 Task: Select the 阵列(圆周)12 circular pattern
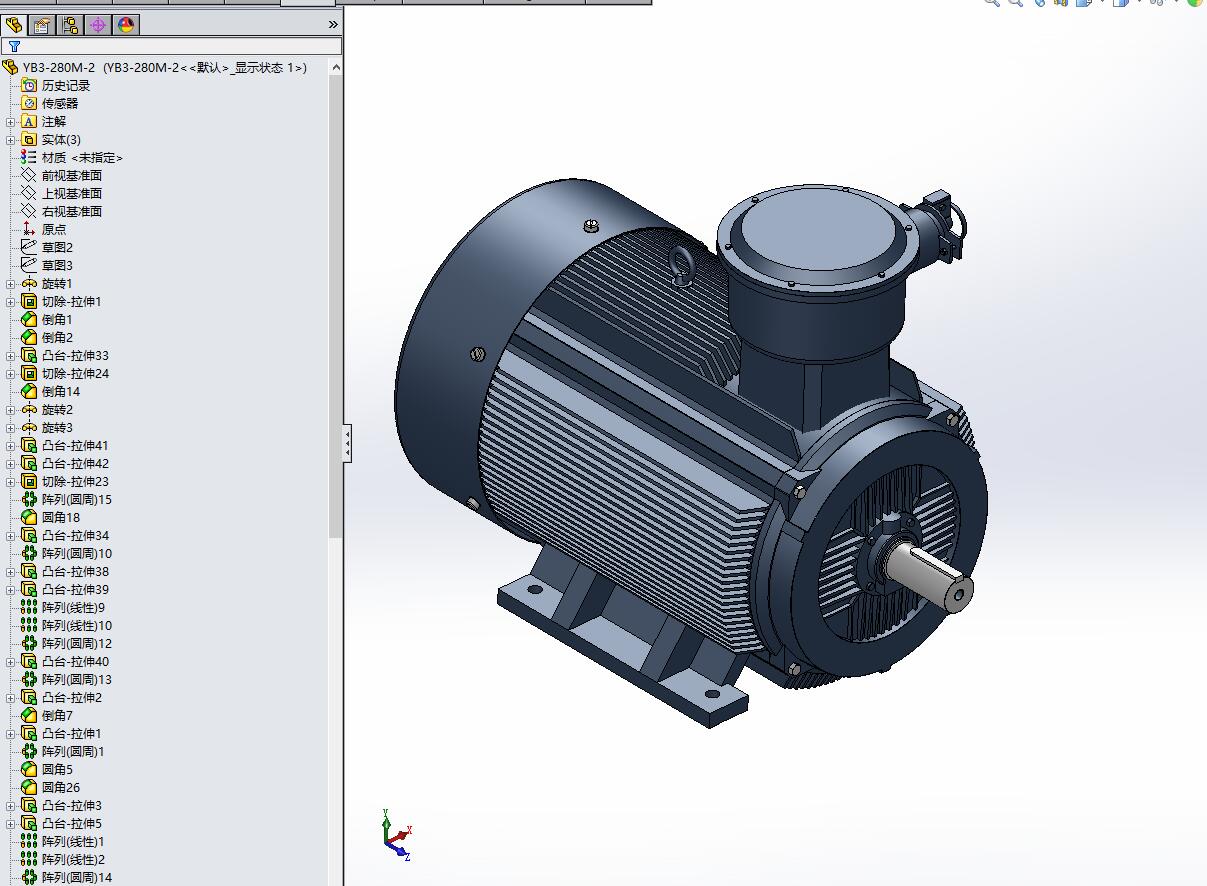click(67, 643)
